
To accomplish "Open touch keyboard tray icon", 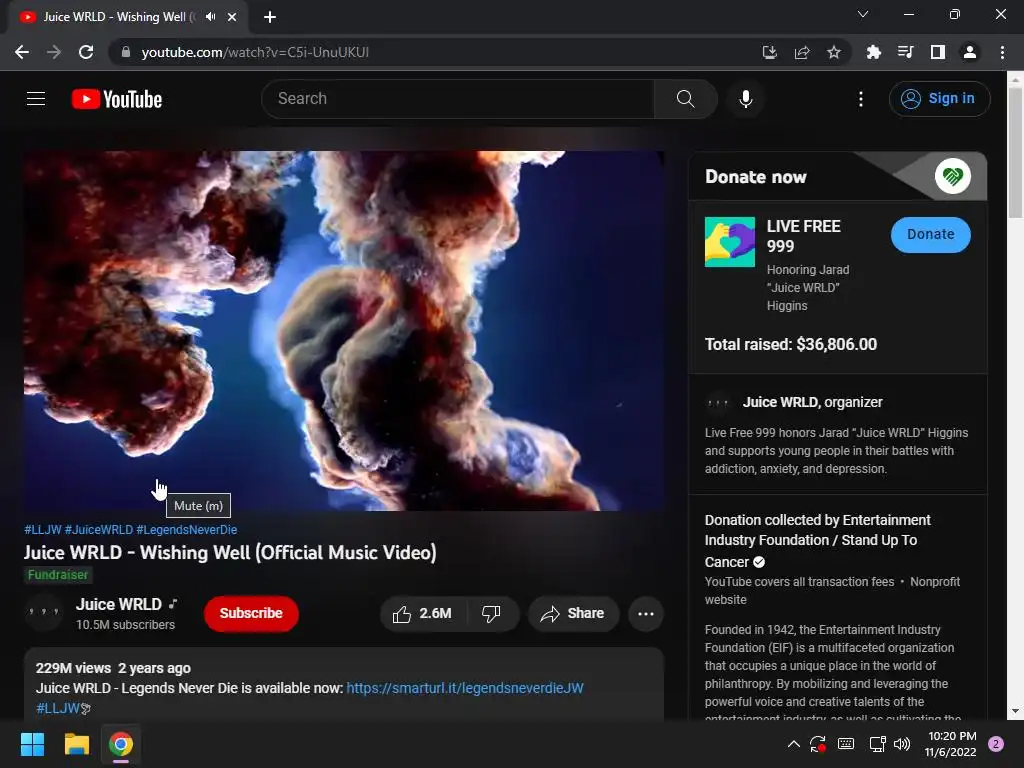I will tap(846, 744).
